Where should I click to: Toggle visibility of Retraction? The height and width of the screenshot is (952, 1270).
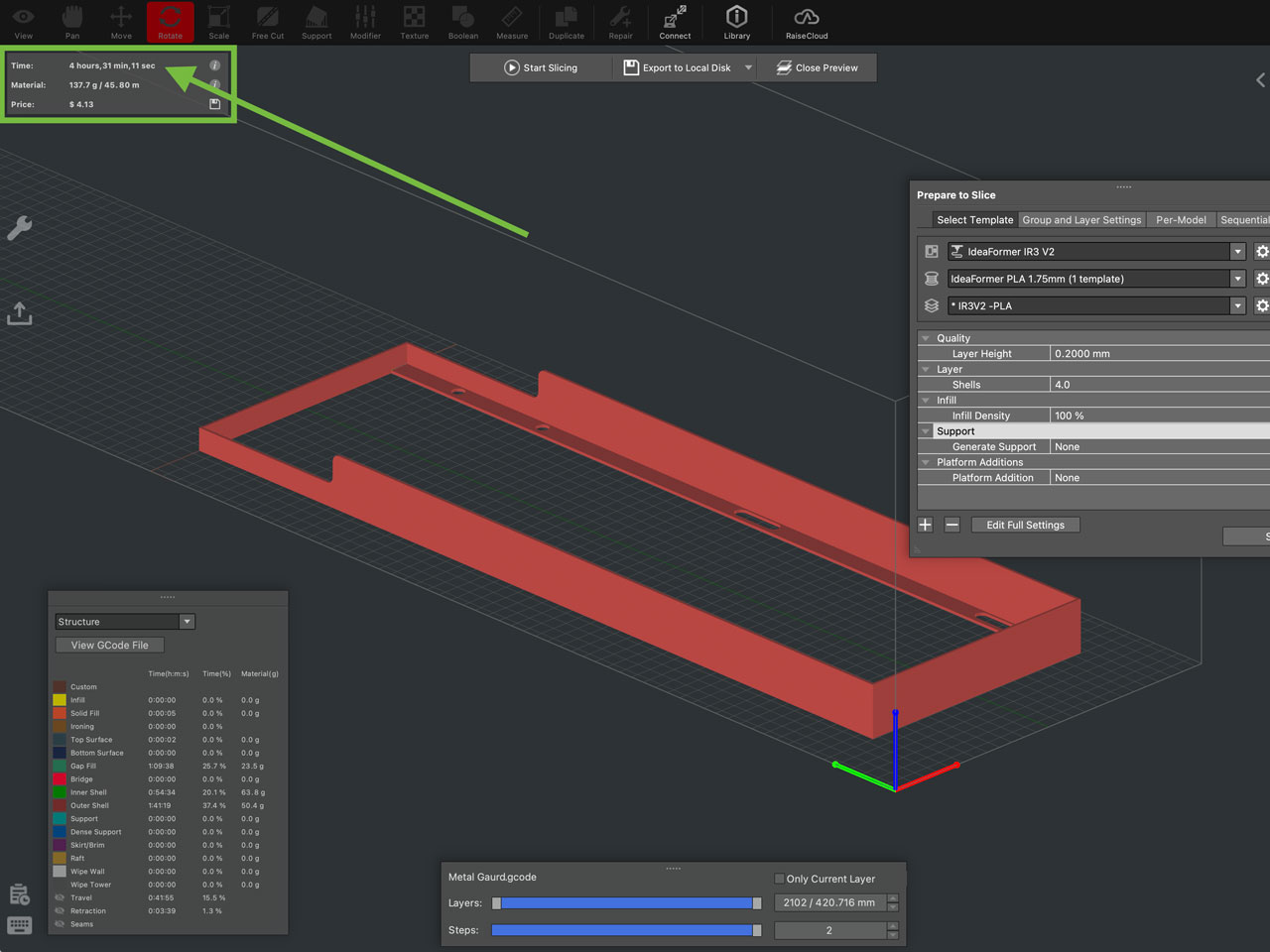tap(61, 910)
